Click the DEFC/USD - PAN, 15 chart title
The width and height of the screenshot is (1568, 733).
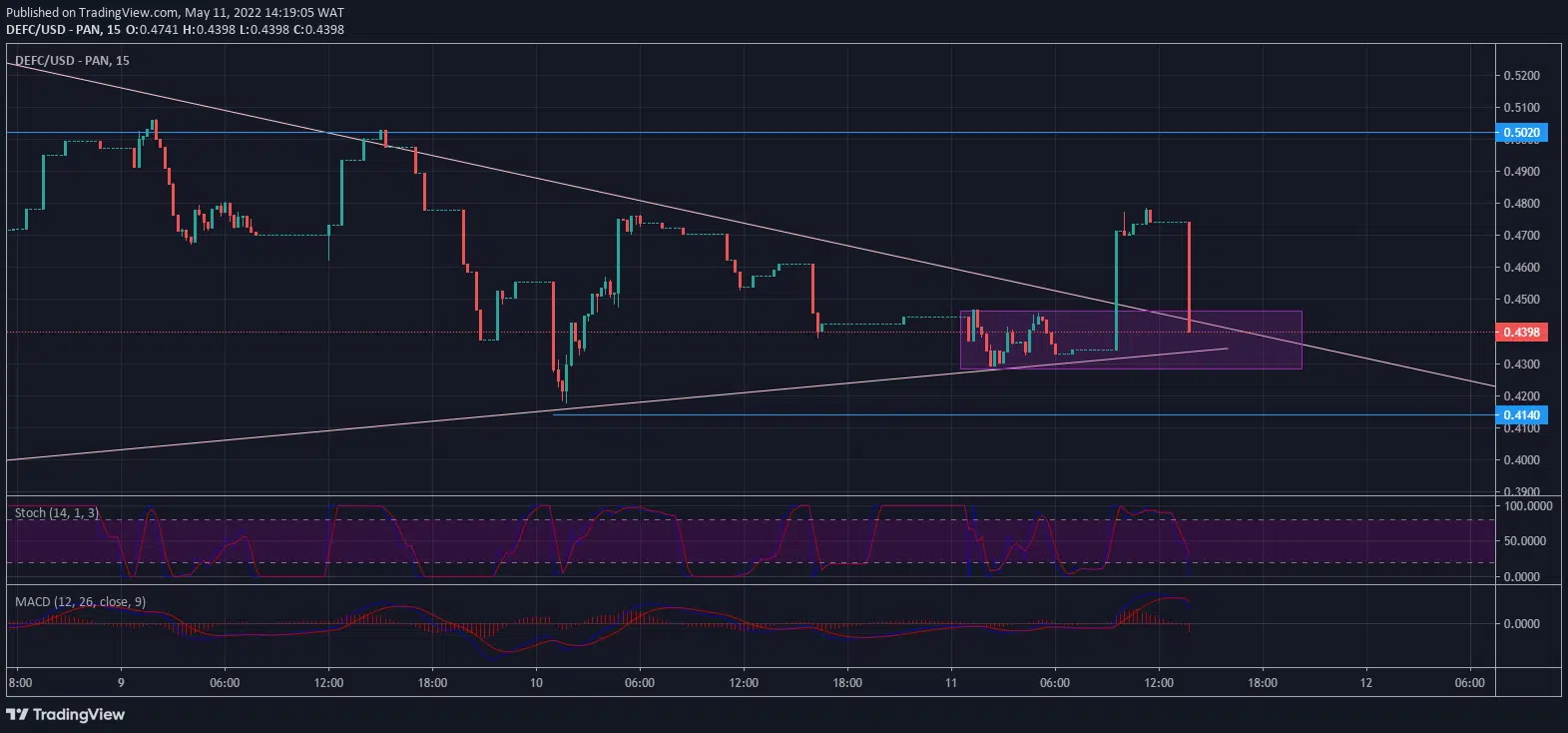click(72, 61)
